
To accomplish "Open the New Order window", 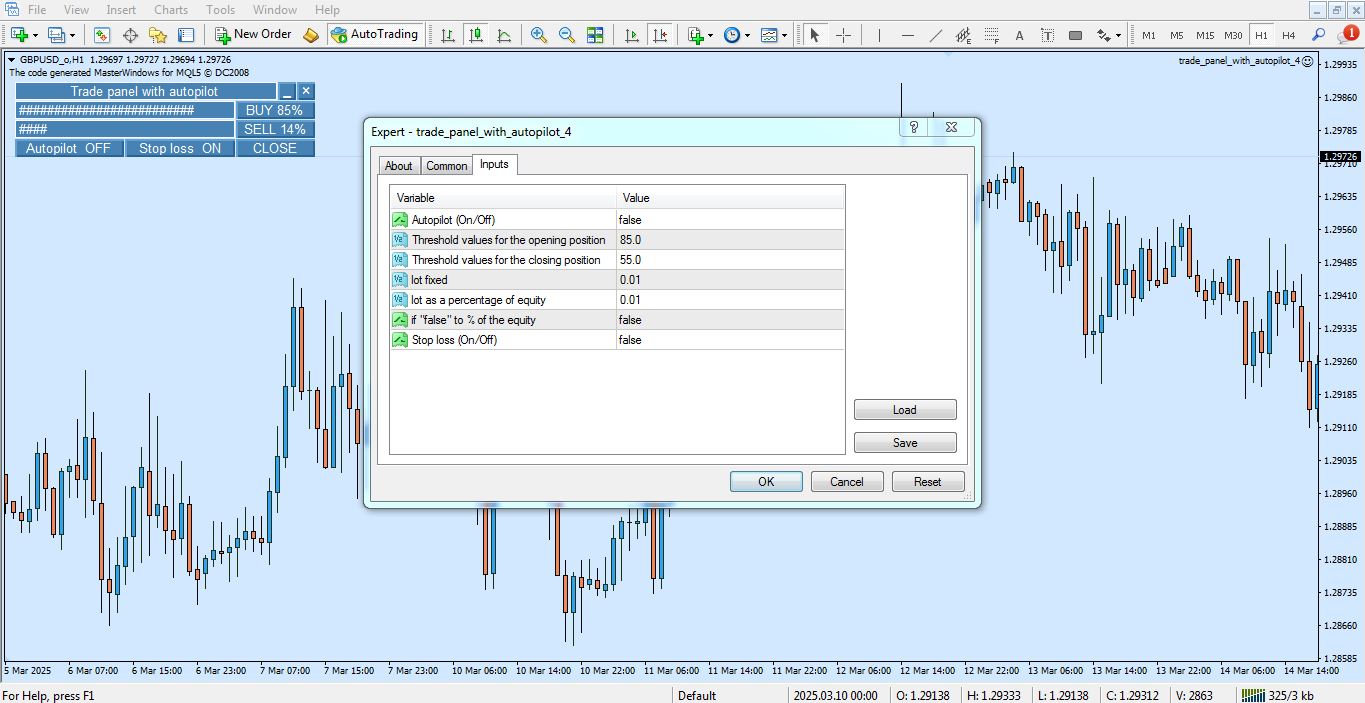I will tap(253, 33).
